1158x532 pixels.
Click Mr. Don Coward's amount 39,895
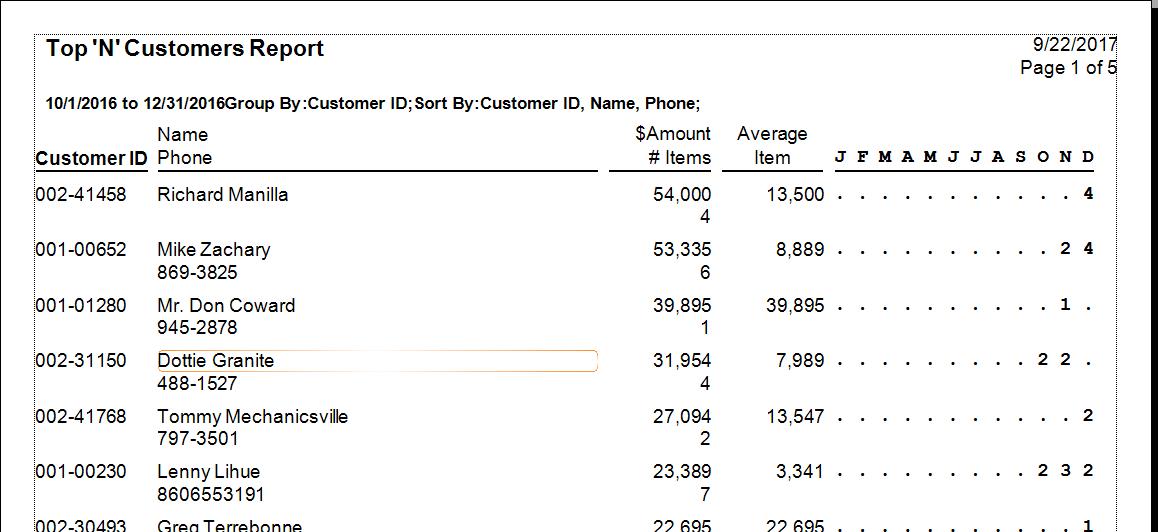tap(682, 306)
